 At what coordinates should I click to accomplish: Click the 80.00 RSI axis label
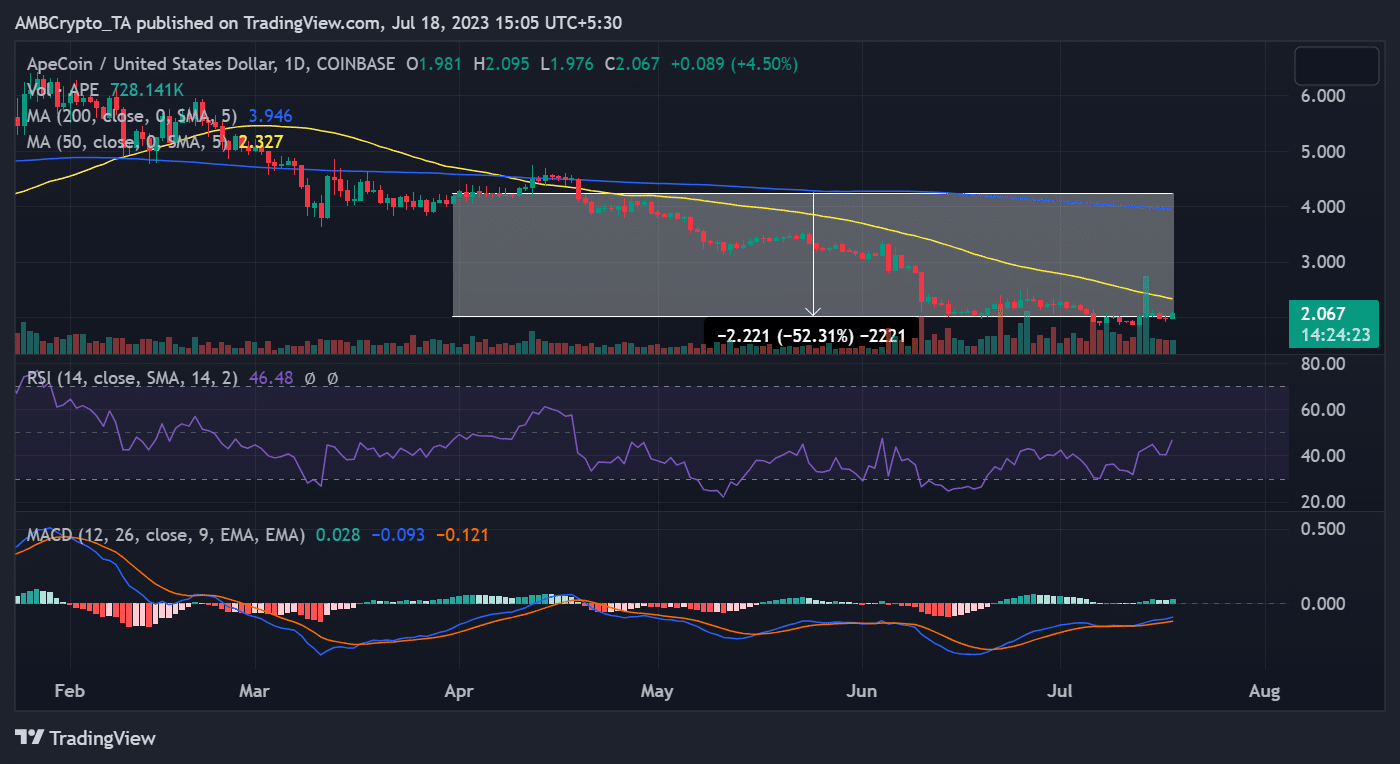click(1322, 364)
